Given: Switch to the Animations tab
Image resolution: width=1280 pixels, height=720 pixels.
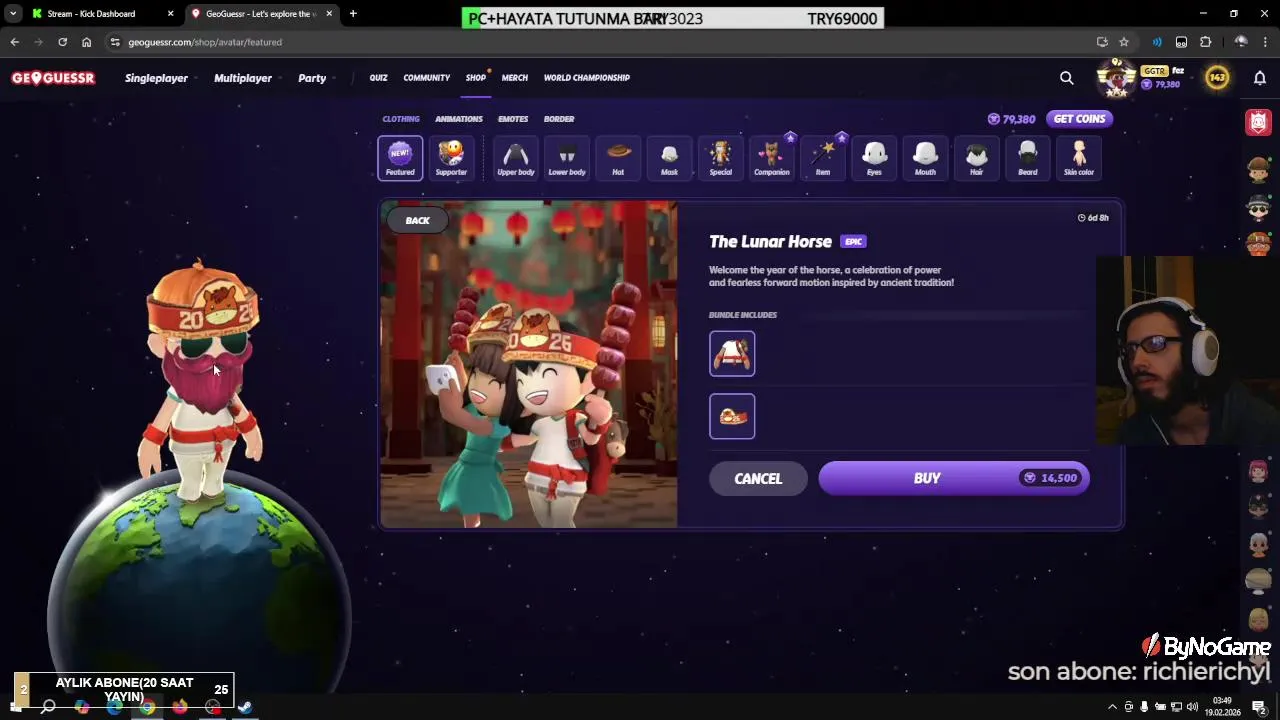Looking at the screenshot, I should 459,119.
